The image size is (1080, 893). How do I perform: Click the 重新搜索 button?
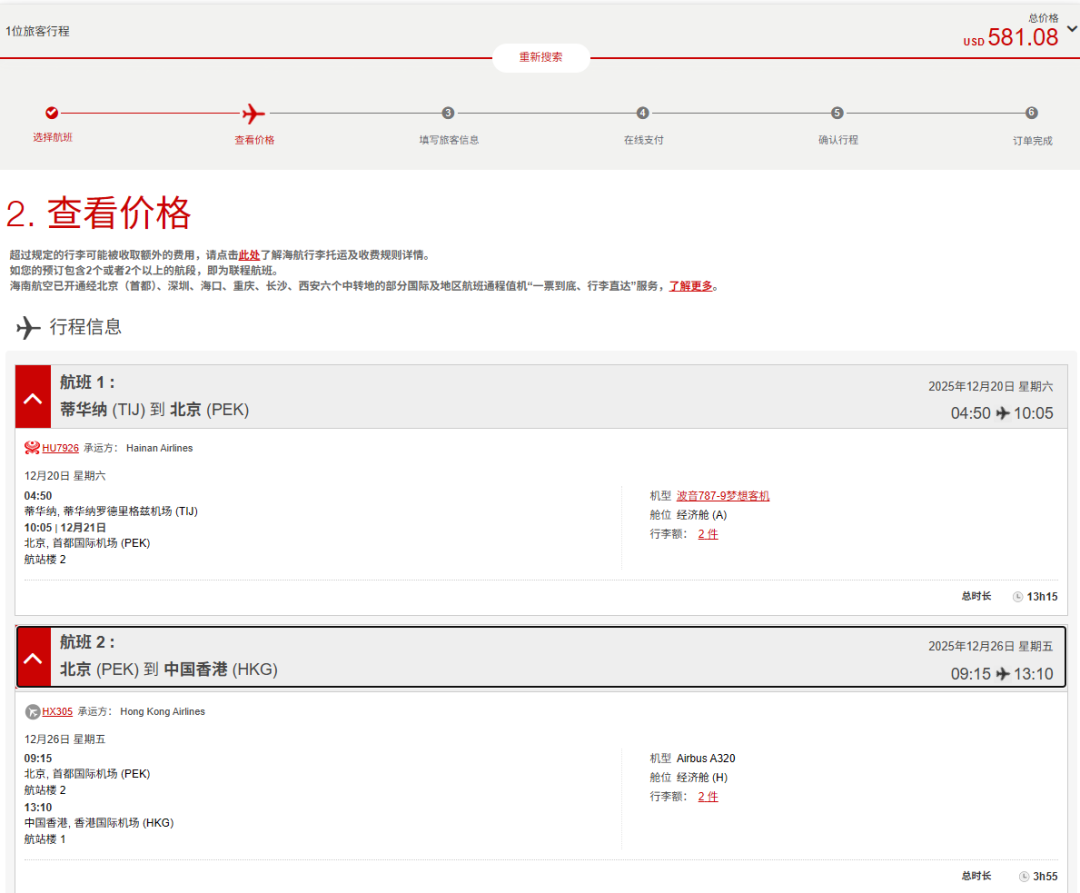pyautogui.click(x=540, y=57)
